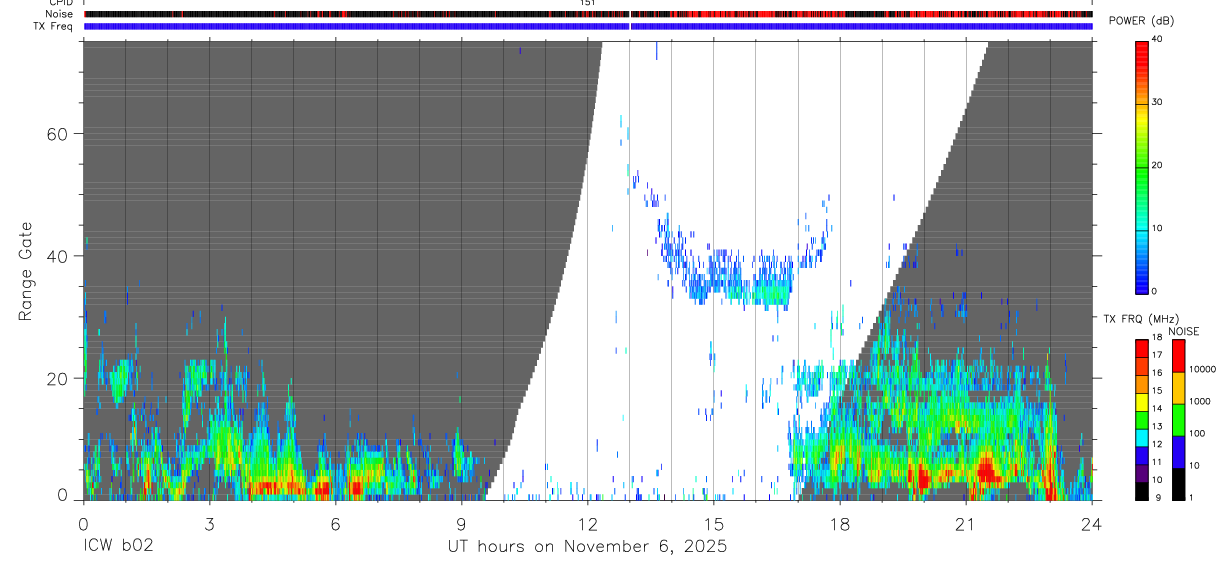Image resolution: width=1228 pixels, height=567 pixels.
Task: Select the 20 tick on power scale
Action: pyautogui.click(x=1157, y=165)
